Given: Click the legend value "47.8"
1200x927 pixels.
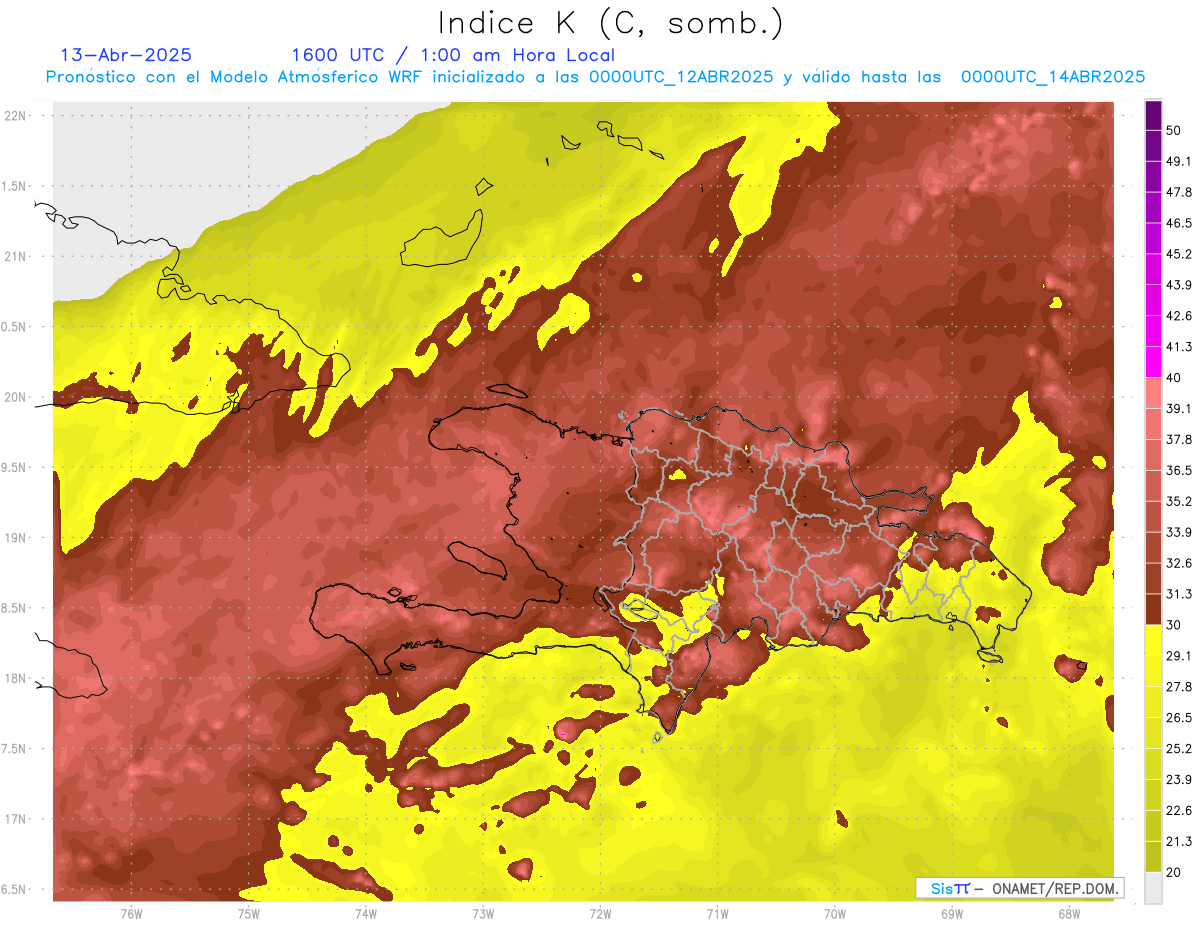Looking at the screenshot, I should pos(1179,192).
